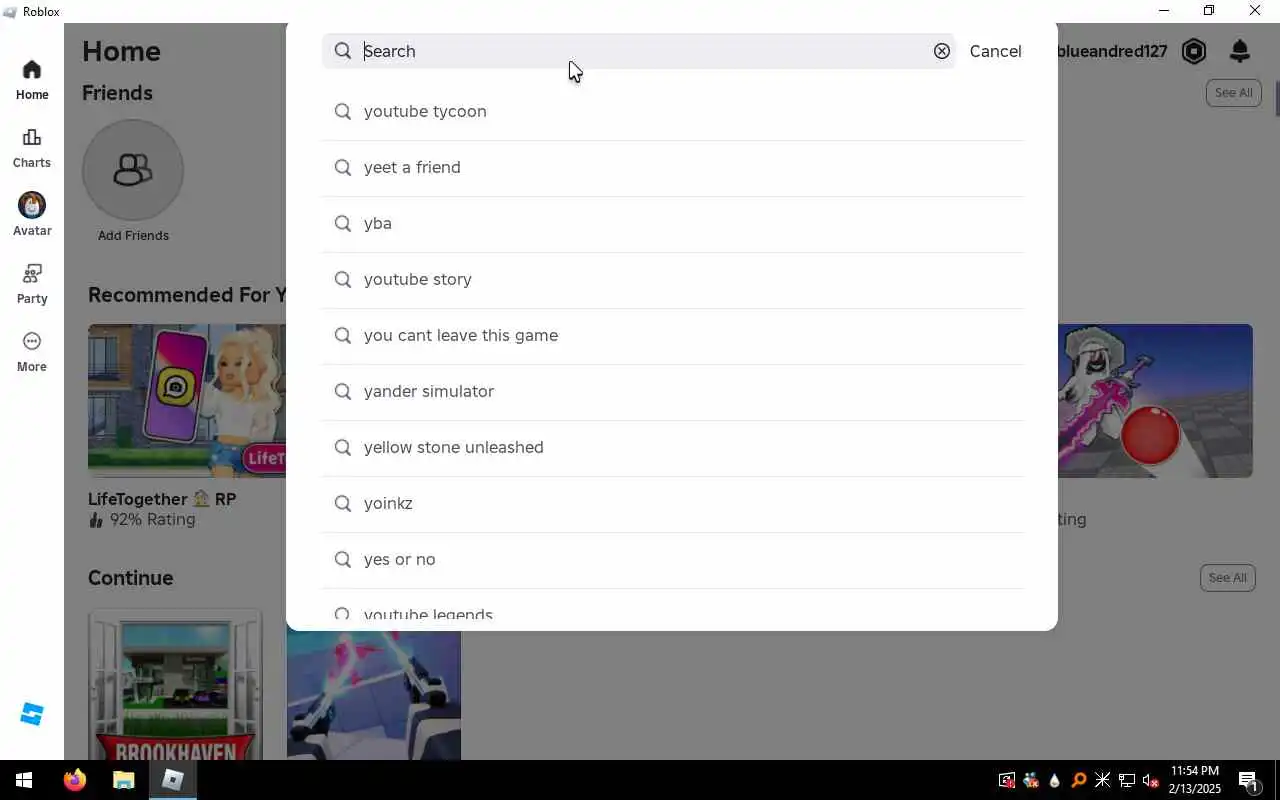Click the water drop tray icon

tap(1055, 780)
